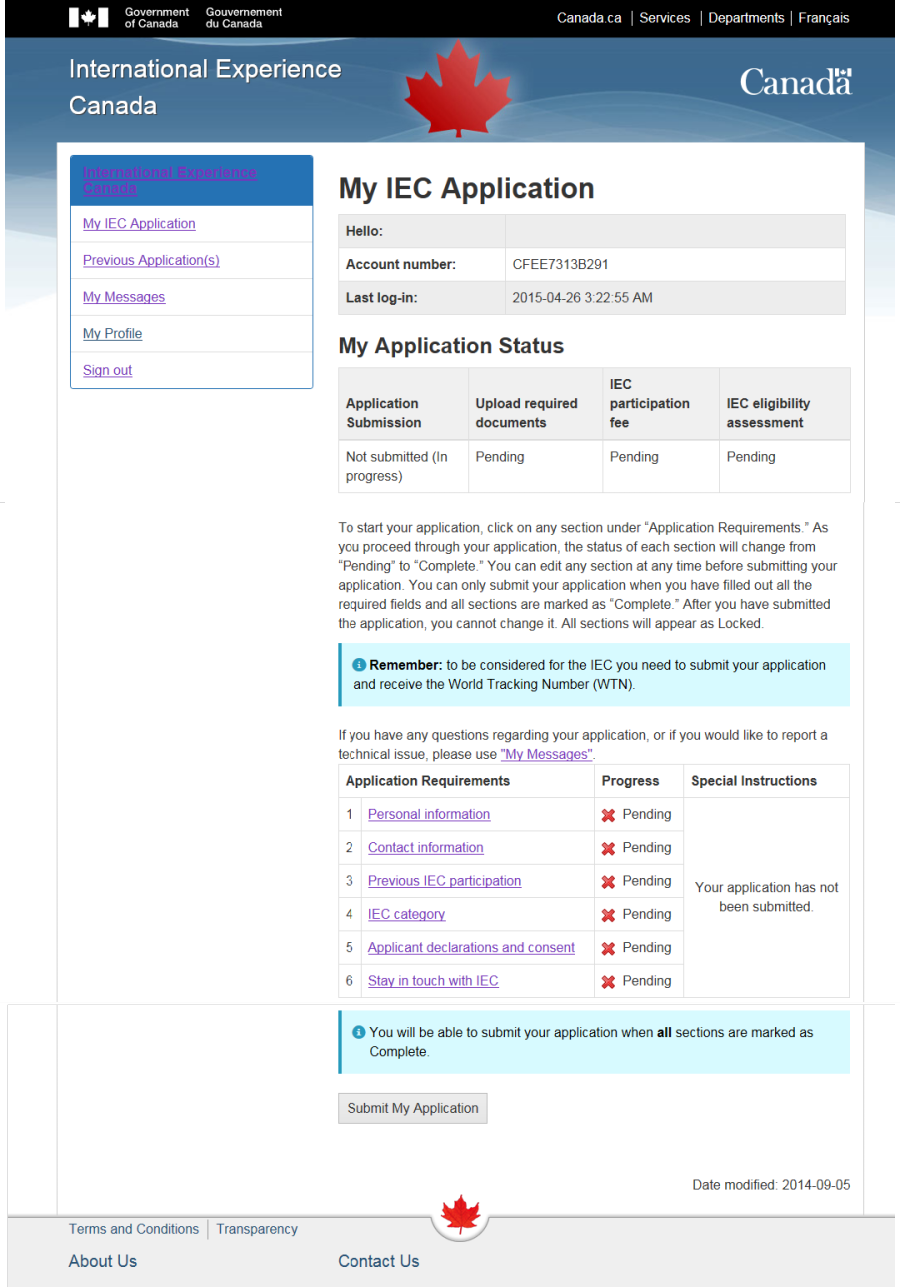Open the Personal information section
Viewport: 900px width, 1287px height.
click(x=429, y=814)
